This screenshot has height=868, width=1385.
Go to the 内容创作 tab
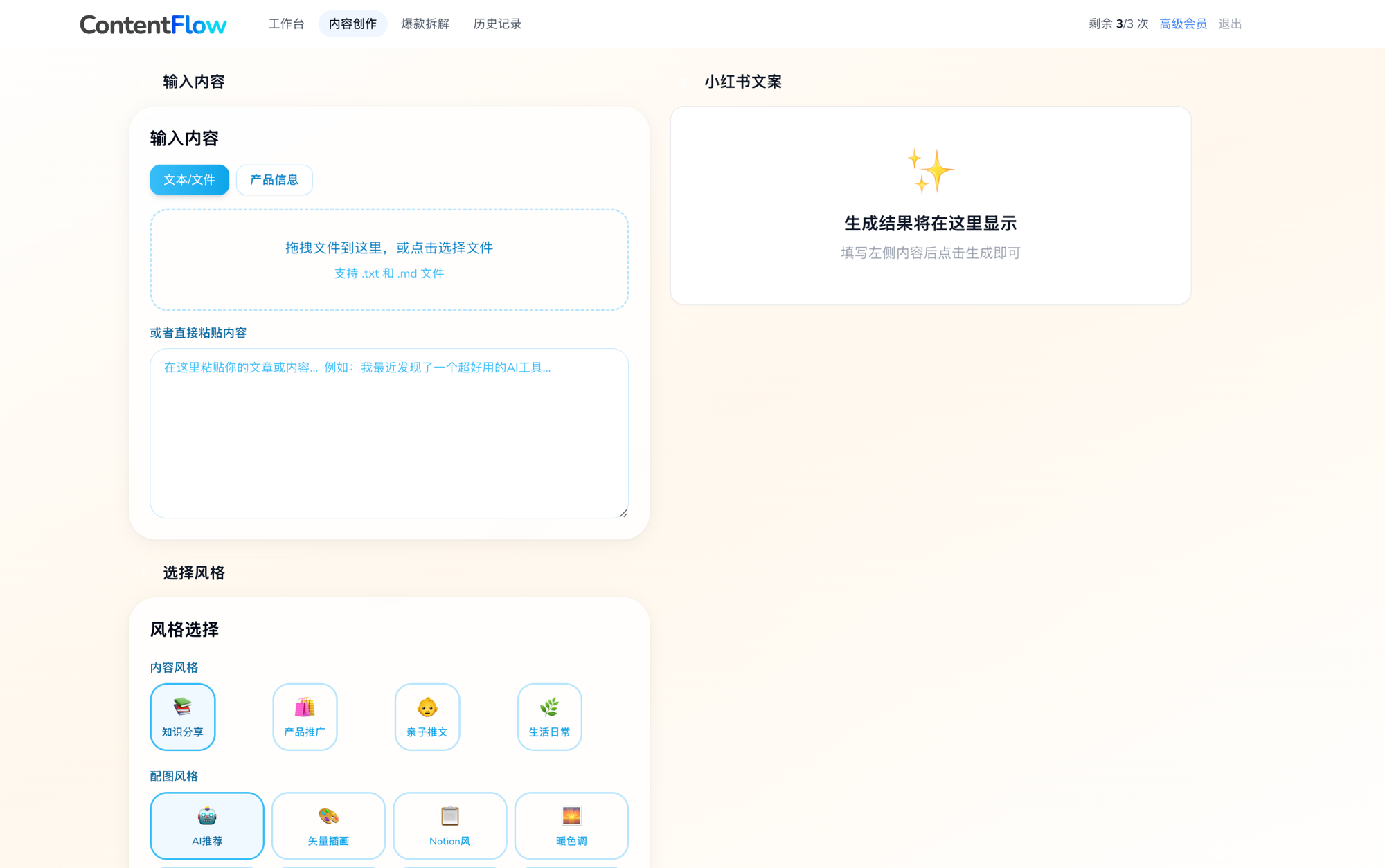coord(352,24)
